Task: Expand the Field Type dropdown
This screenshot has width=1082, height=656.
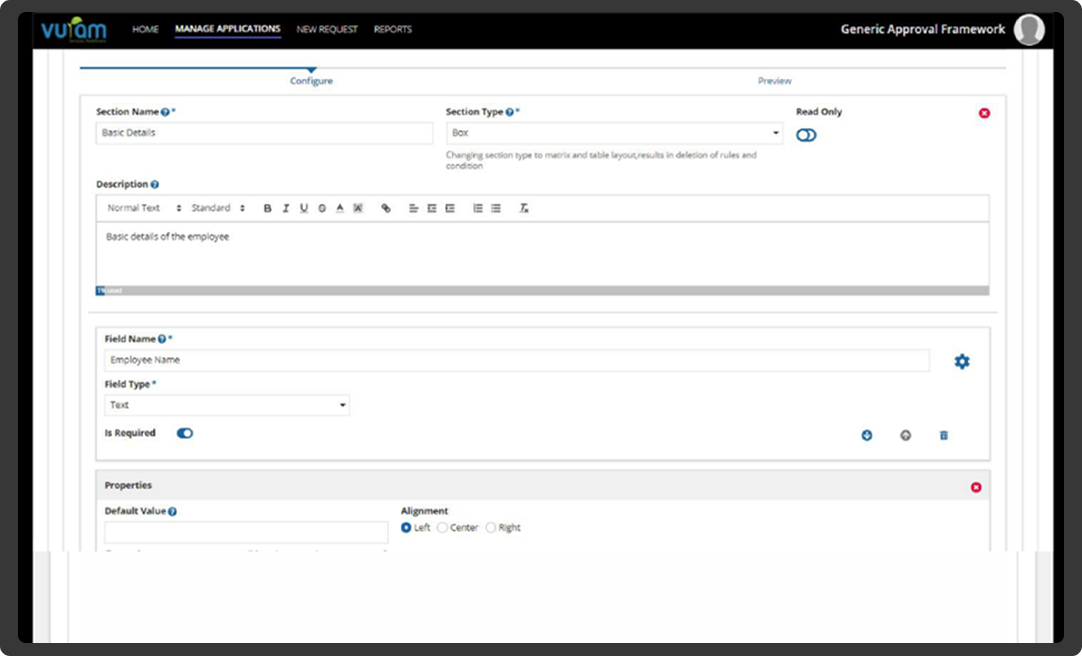Action: click(227, 405)
